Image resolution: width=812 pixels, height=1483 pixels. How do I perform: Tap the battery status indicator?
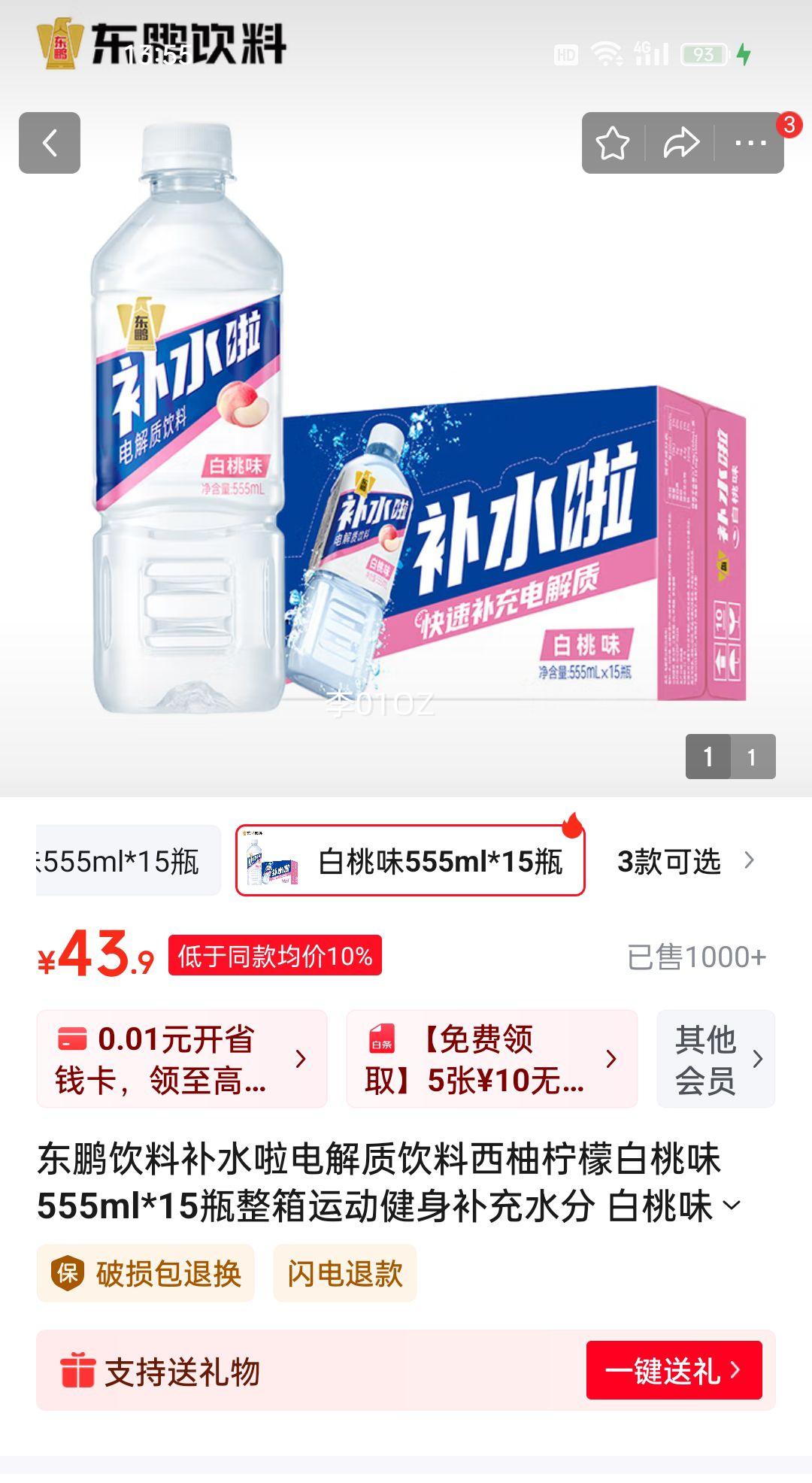pos(705,54)
